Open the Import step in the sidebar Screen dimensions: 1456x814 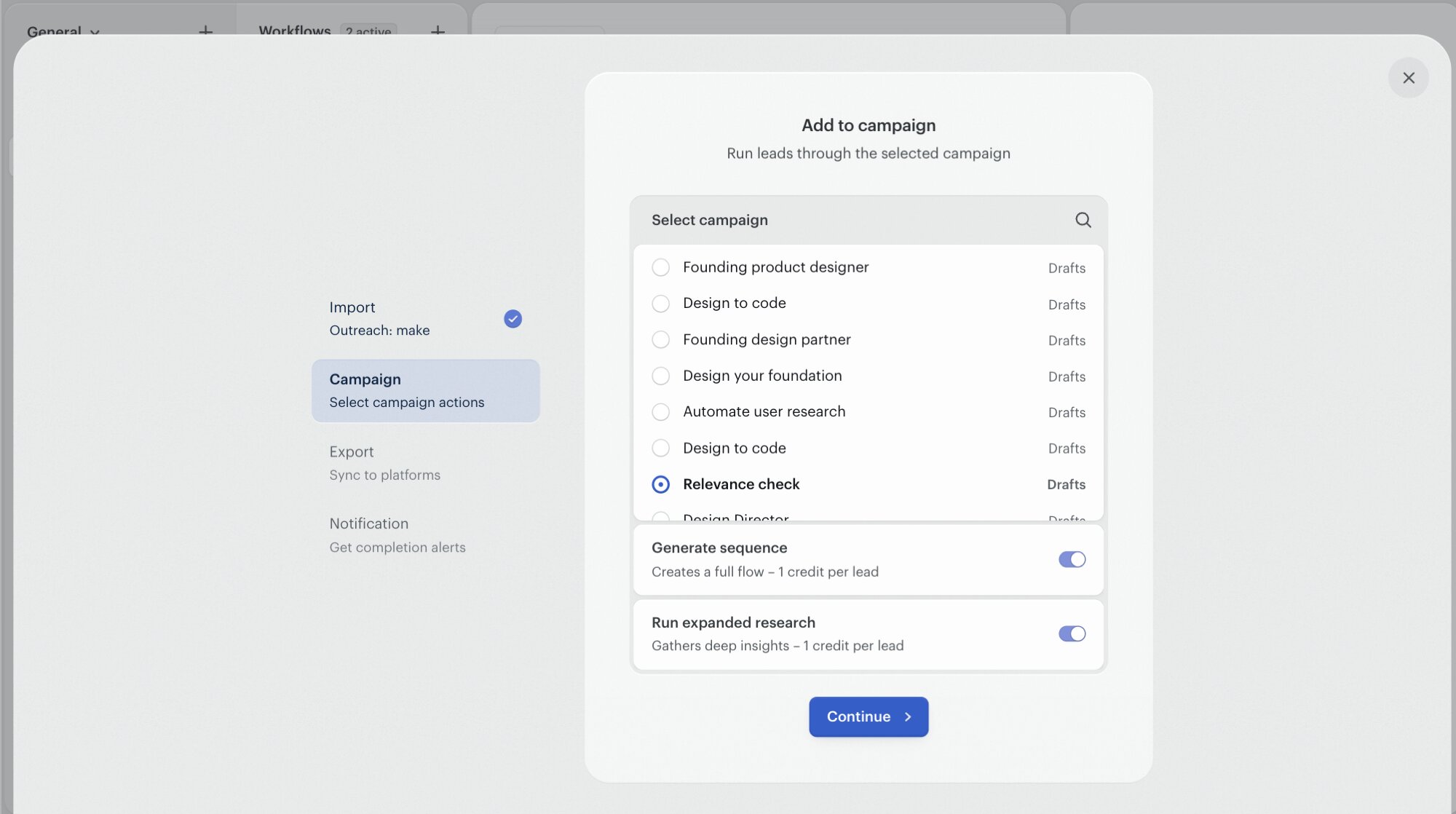(425, 319)
